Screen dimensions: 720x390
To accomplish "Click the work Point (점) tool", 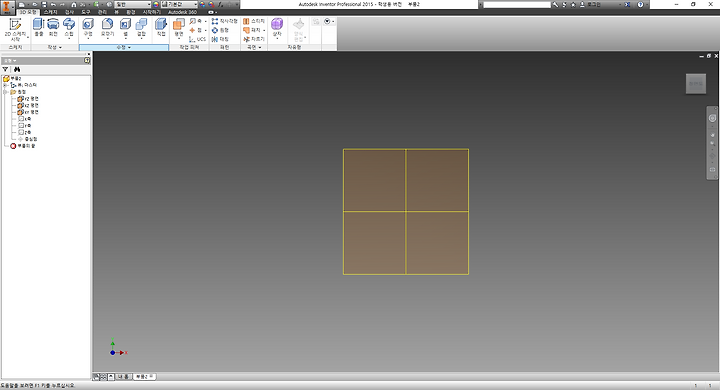I will 197,30.
